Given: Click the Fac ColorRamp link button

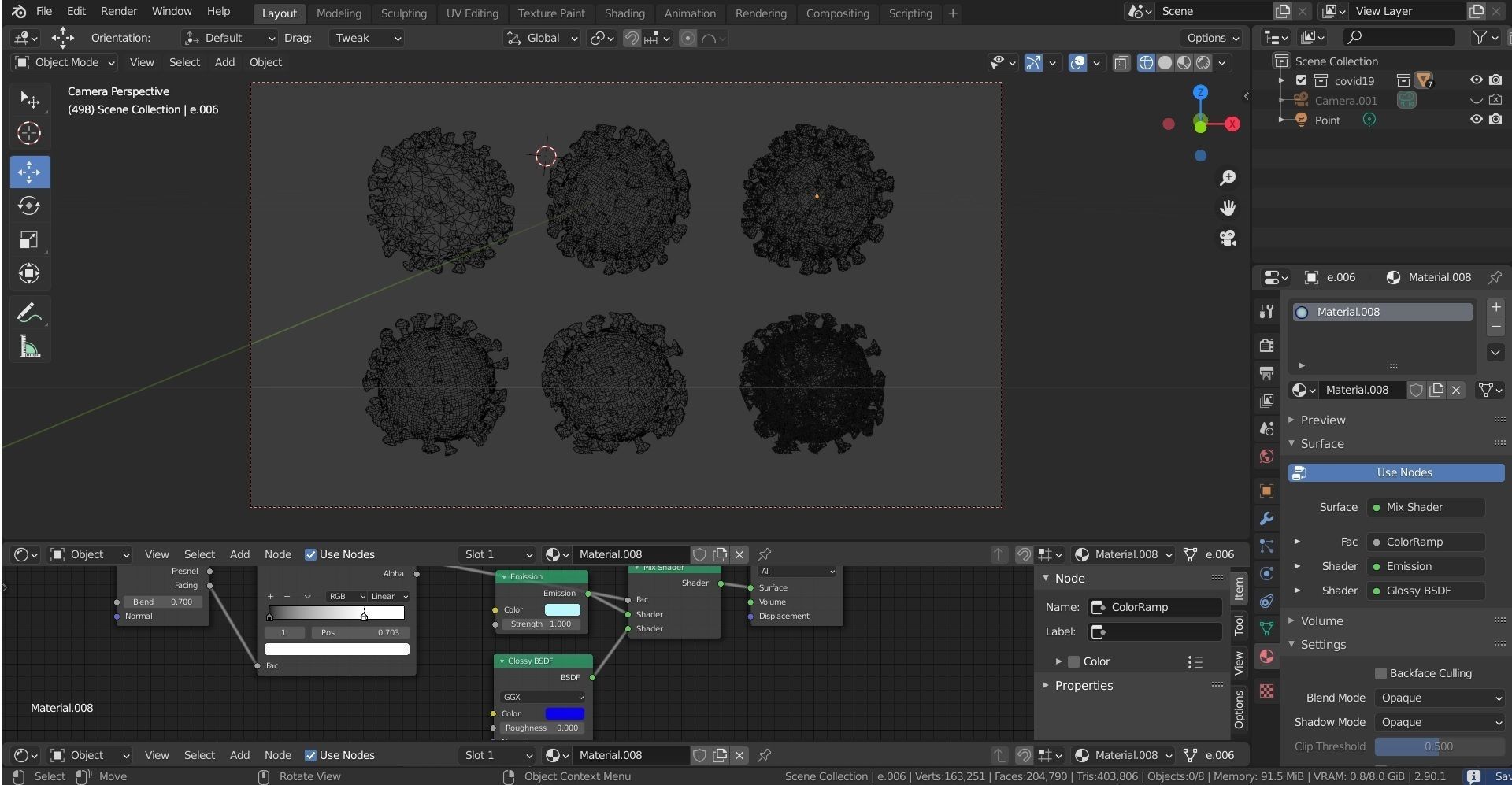Looking at the screenshot, I should 1425,542.
